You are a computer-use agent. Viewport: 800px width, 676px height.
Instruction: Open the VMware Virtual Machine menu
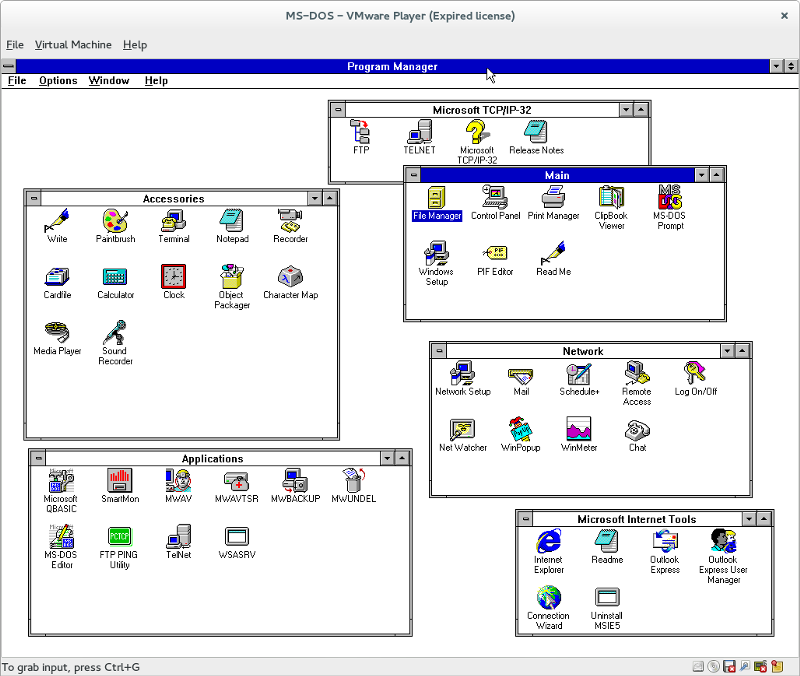pyautogui.click(x=72, y=45)
